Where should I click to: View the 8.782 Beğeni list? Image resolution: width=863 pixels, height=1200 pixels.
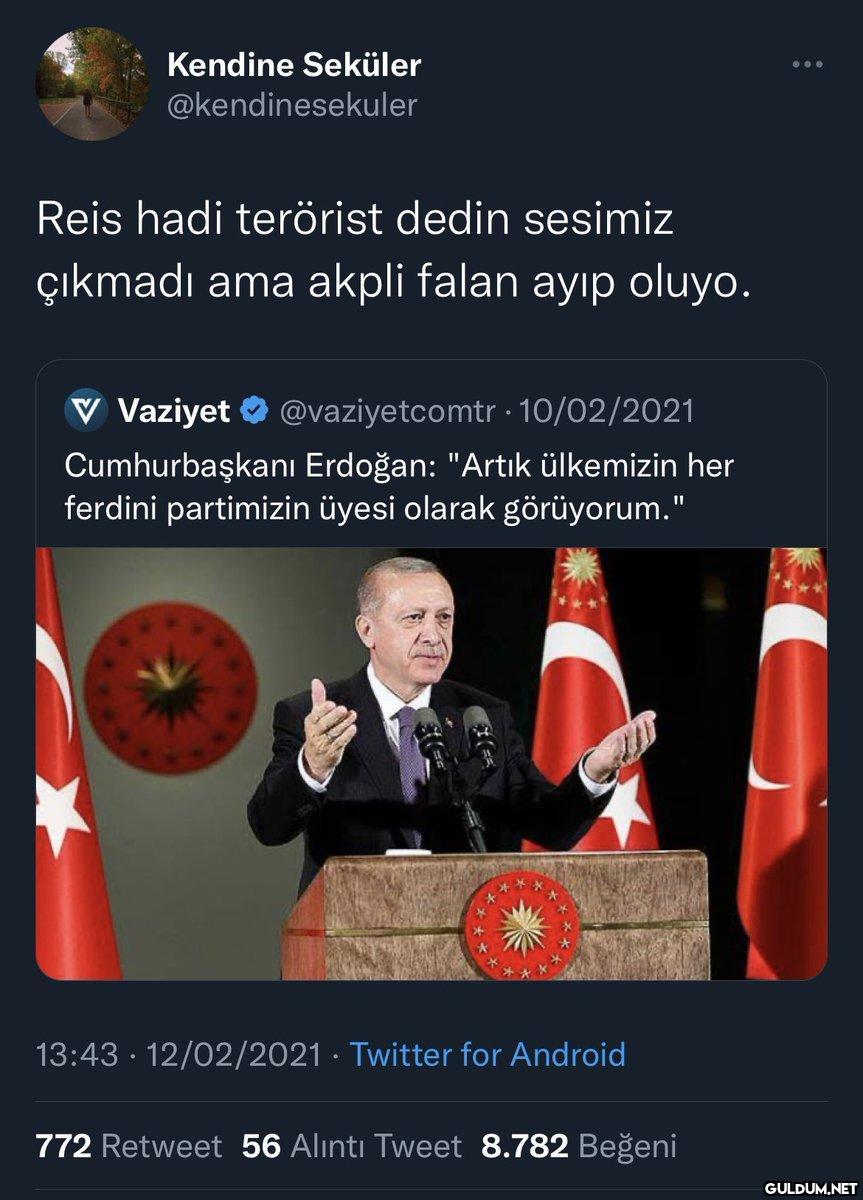tap(579, 1146)
